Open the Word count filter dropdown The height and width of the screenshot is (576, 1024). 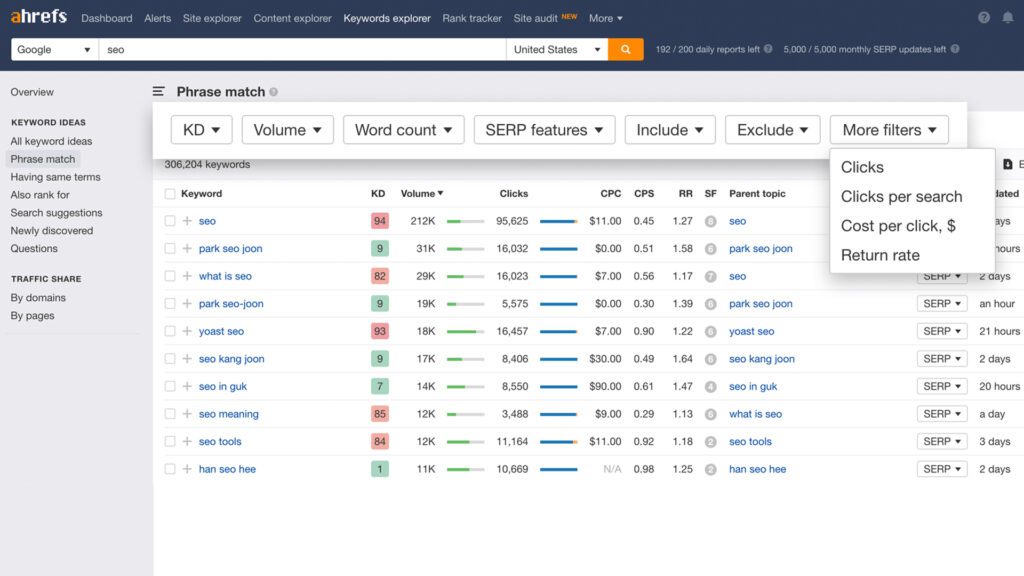(x=404, y=130)
